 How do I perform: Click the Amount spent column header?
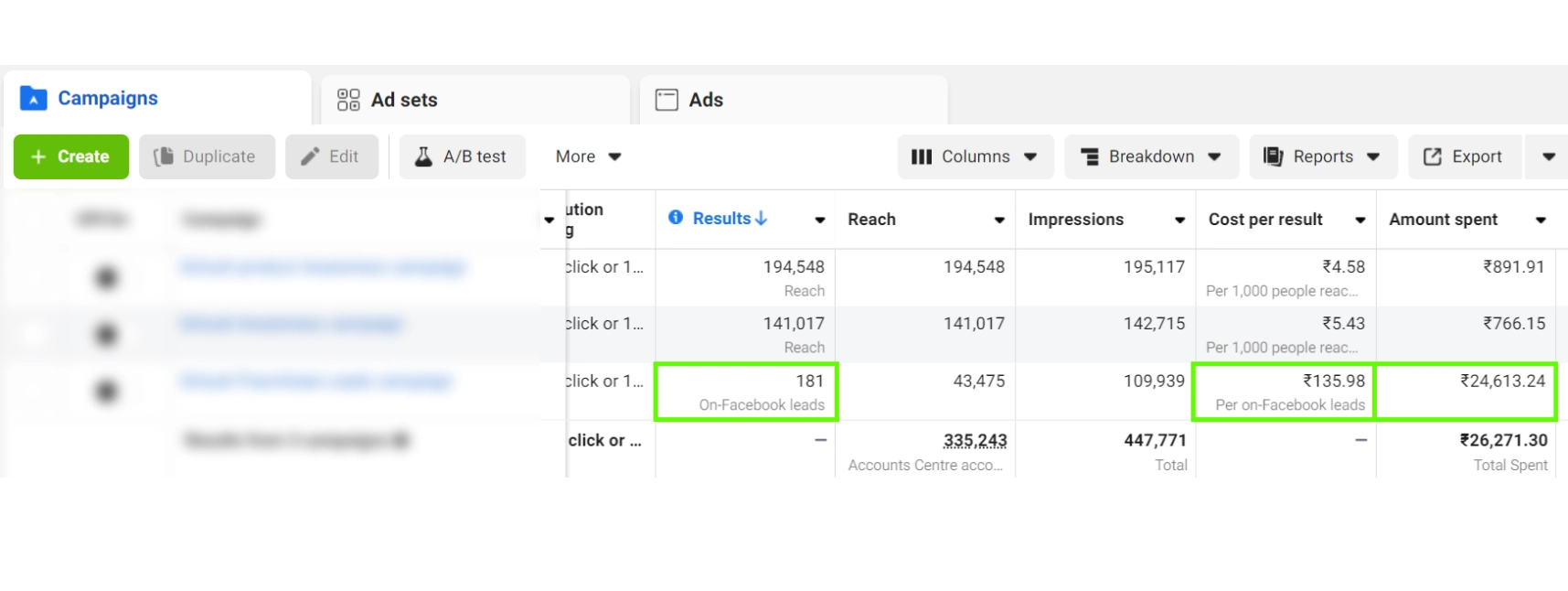[x=1443, y=220]
